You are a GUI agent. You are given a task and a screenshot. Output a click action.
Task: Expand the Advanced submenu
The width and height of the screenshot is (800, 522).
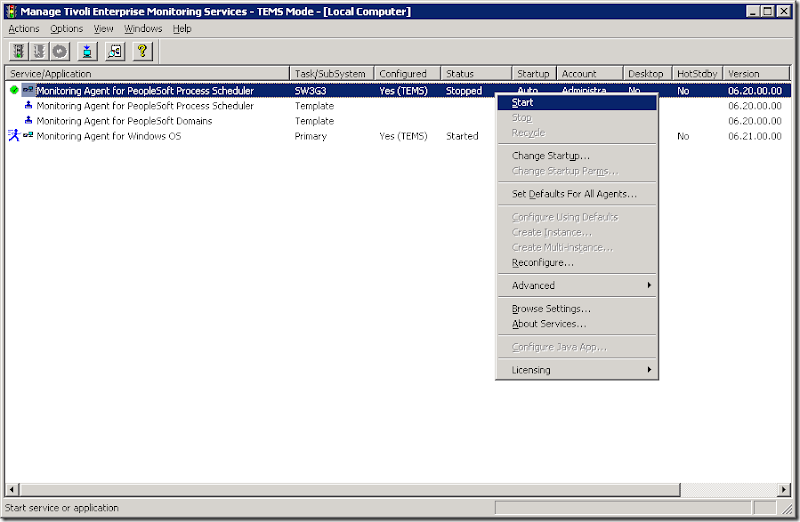(577, 286)
